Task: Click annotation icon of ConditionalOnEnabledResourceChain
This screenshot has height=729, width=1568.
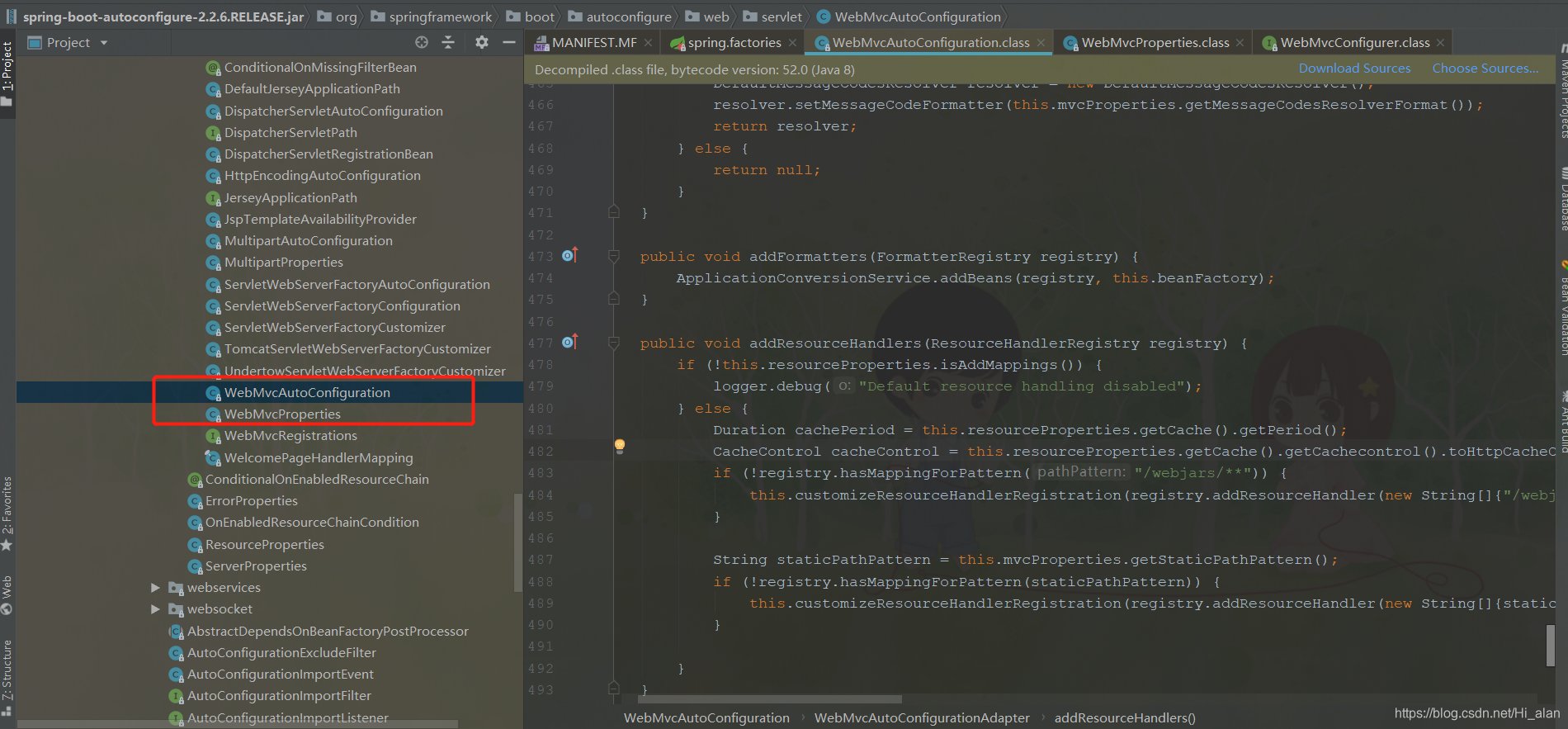Action: [195, 480]
